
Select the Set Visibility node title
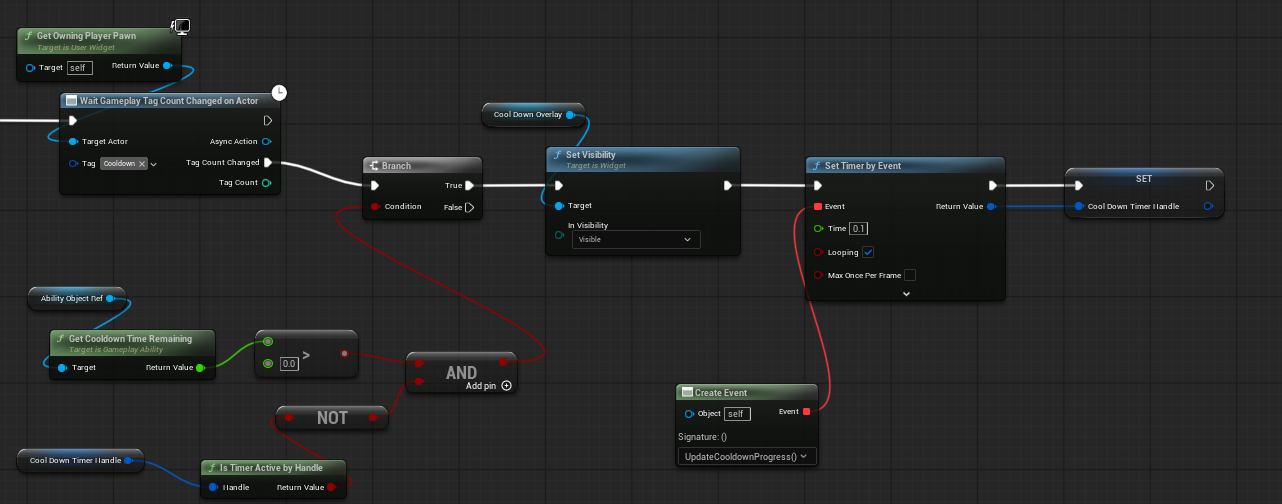pyautogui.click(x=591, y=155)
